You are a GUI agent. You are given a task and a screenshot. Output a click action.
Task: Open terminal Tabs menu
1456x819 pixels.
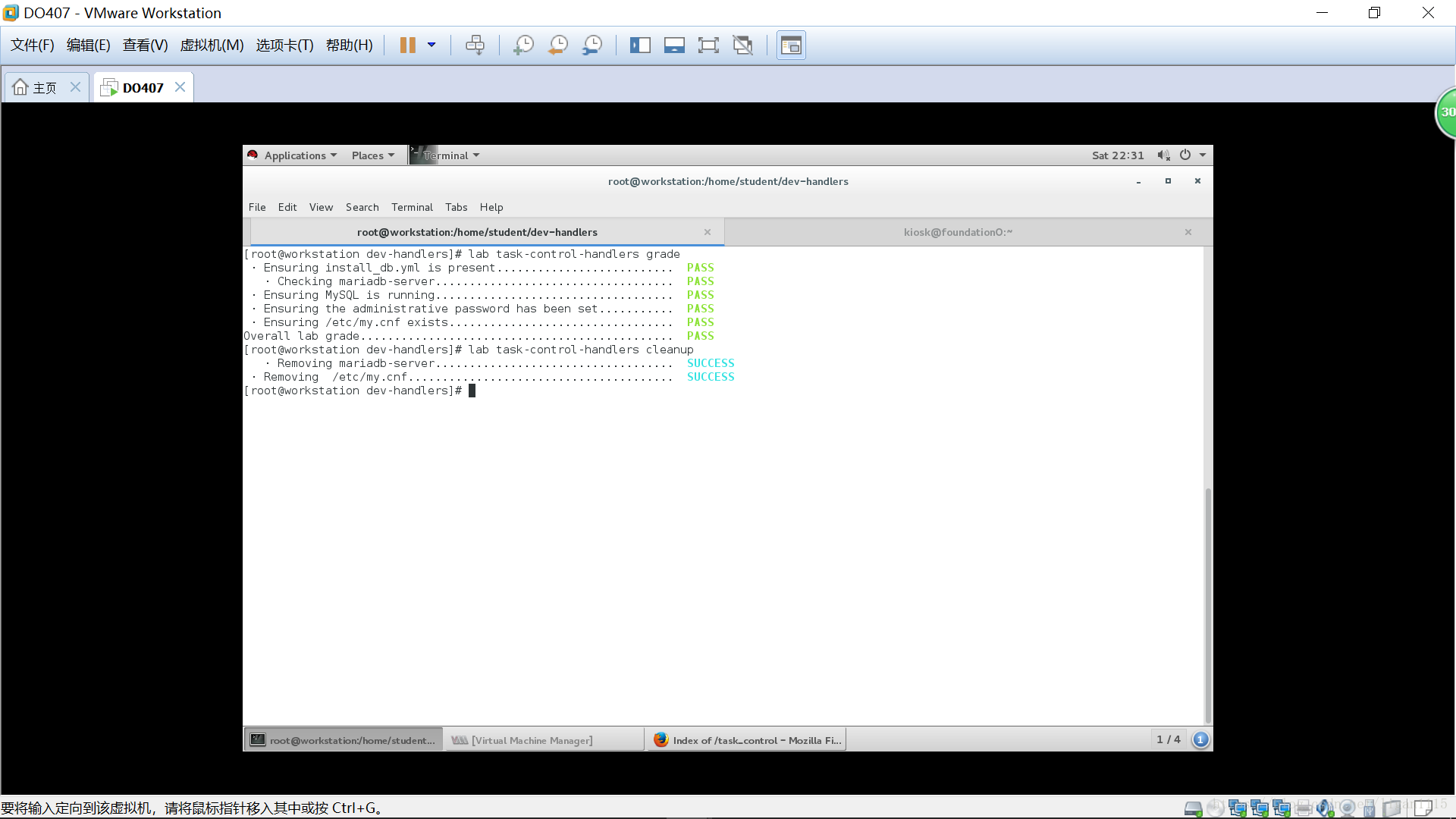tap(456, 207)
